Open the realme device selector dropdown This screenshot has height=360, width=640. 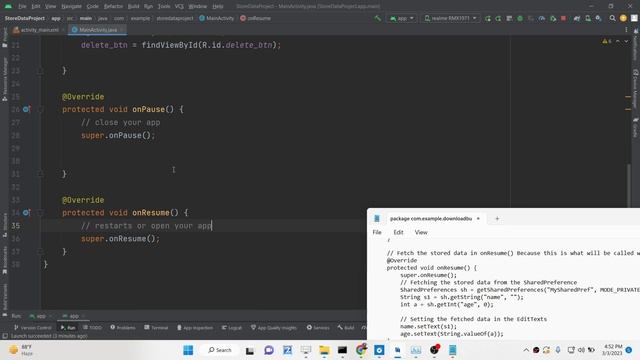(451, 18)
